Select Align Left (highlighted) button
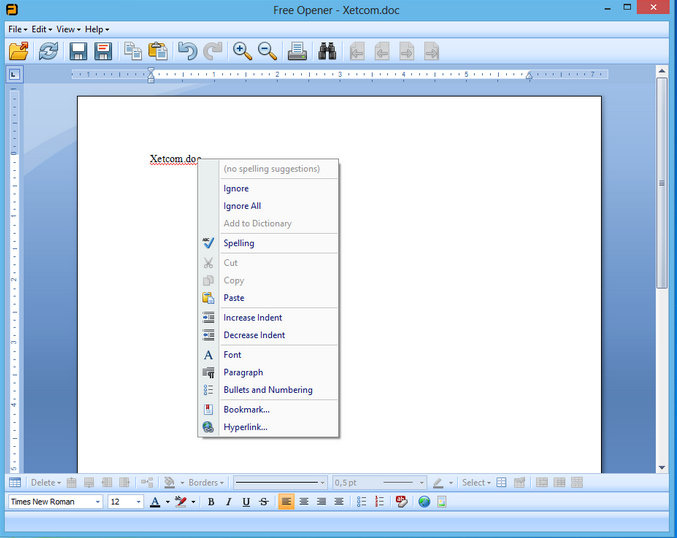 pos(286,502)
